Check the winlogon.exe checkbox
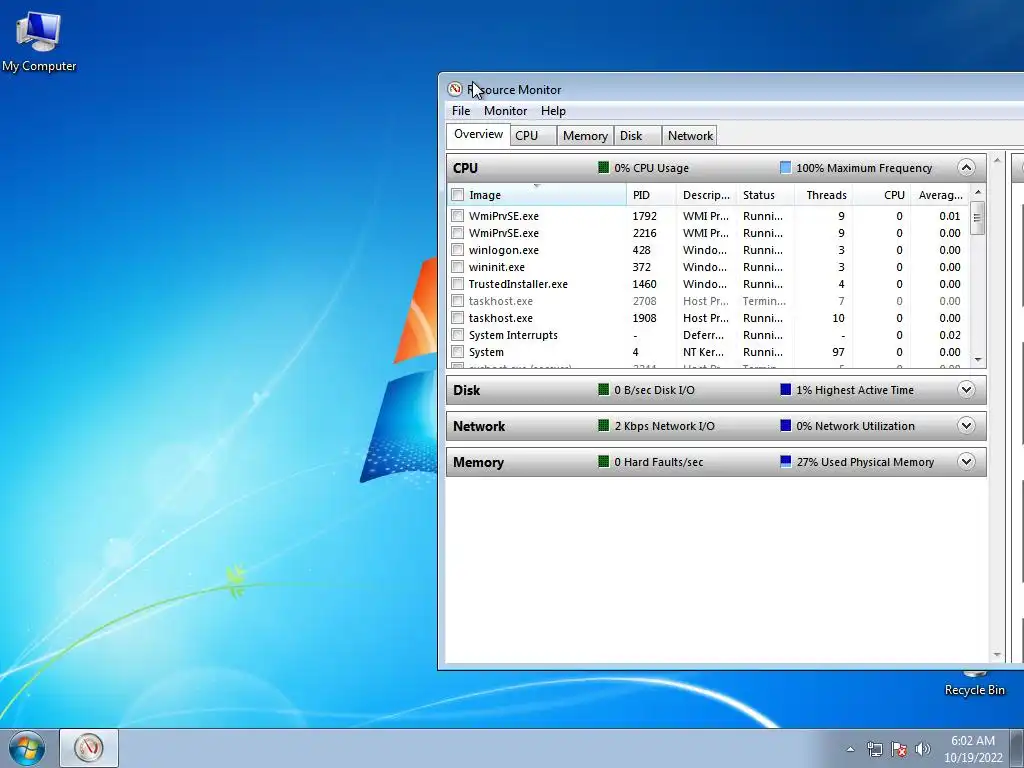The image size is (1024, 768). pos(457,249)
